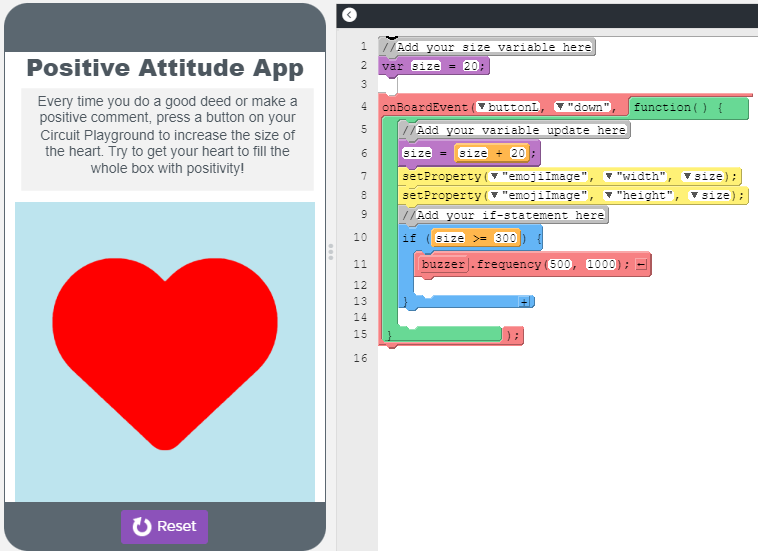
Task: Click the drag handle between app and code panes
Action: click(331, 252)
